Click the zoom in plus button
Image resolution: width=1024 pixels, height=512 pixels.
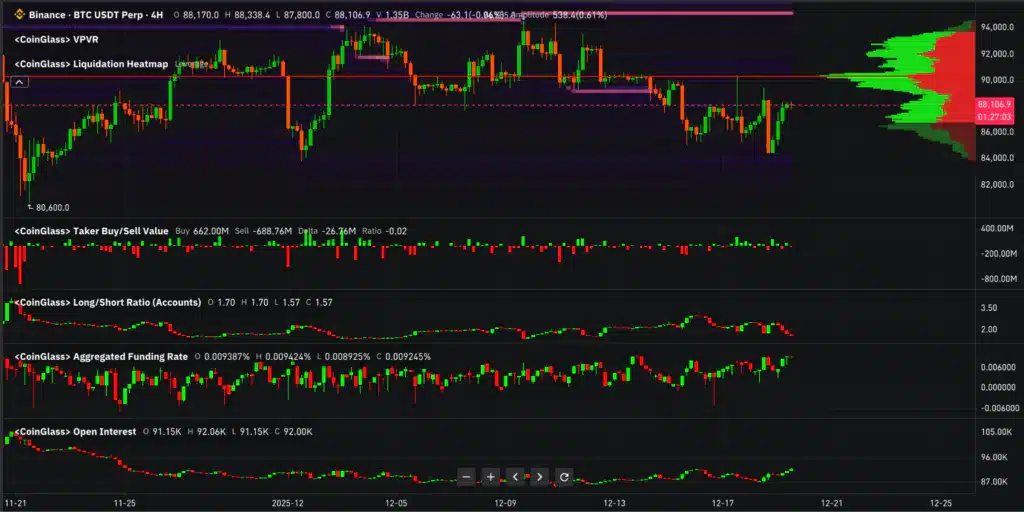tap(490, 477)
